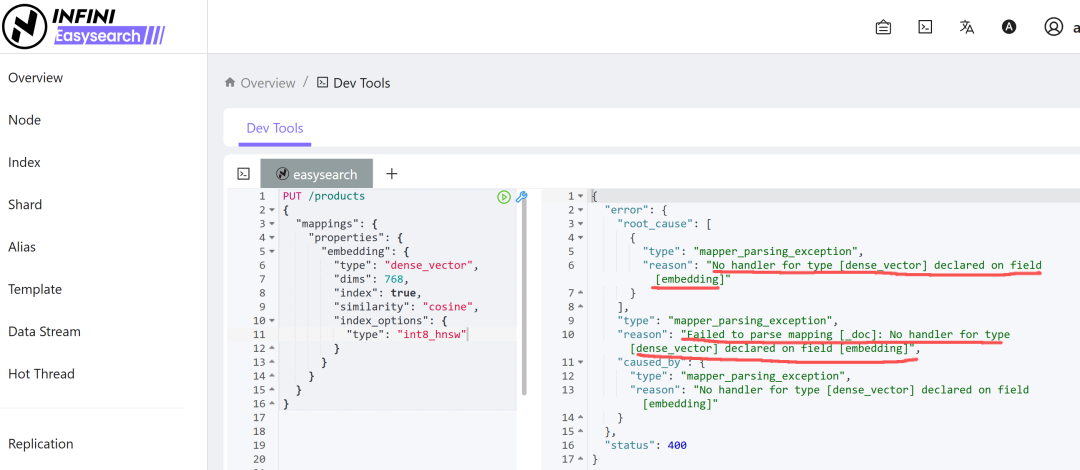The image size is (1080, 470).
Task: Switch to the Dev Tools tab
Action: click(275, 128)
